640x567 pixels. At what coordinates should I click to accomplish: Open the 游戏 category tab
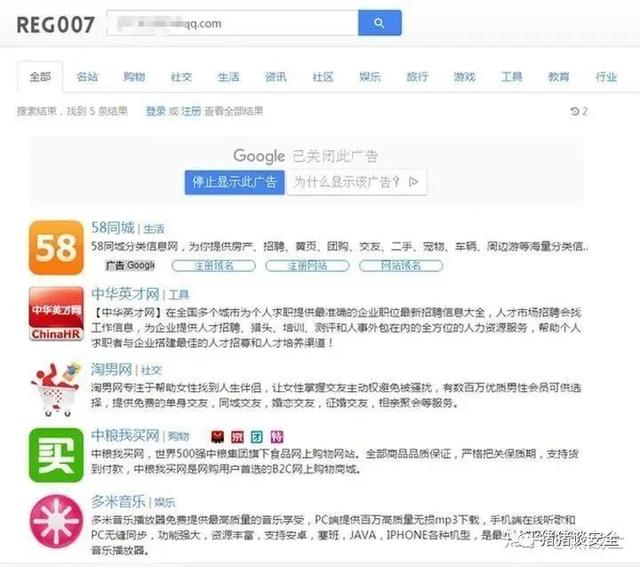coord(464,77)
